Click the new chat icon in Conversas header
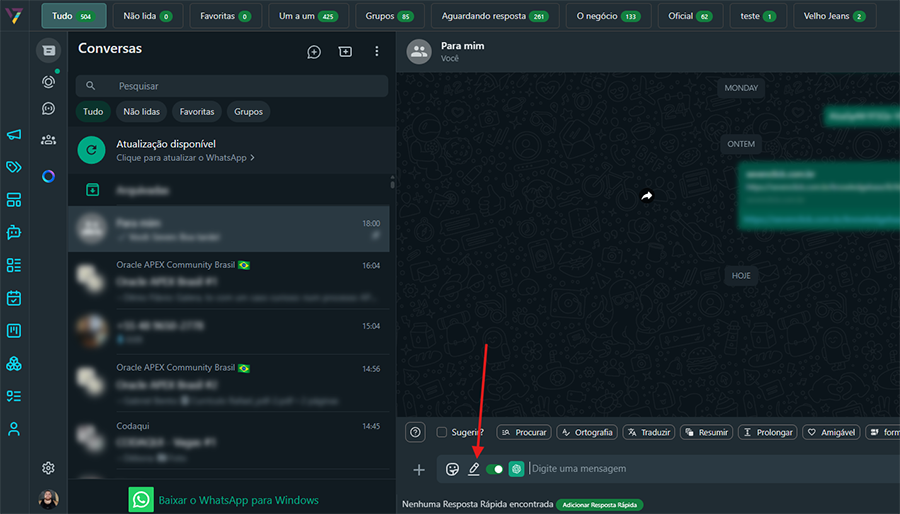Viewport: 900px width, 514px height. pos(314,52)
